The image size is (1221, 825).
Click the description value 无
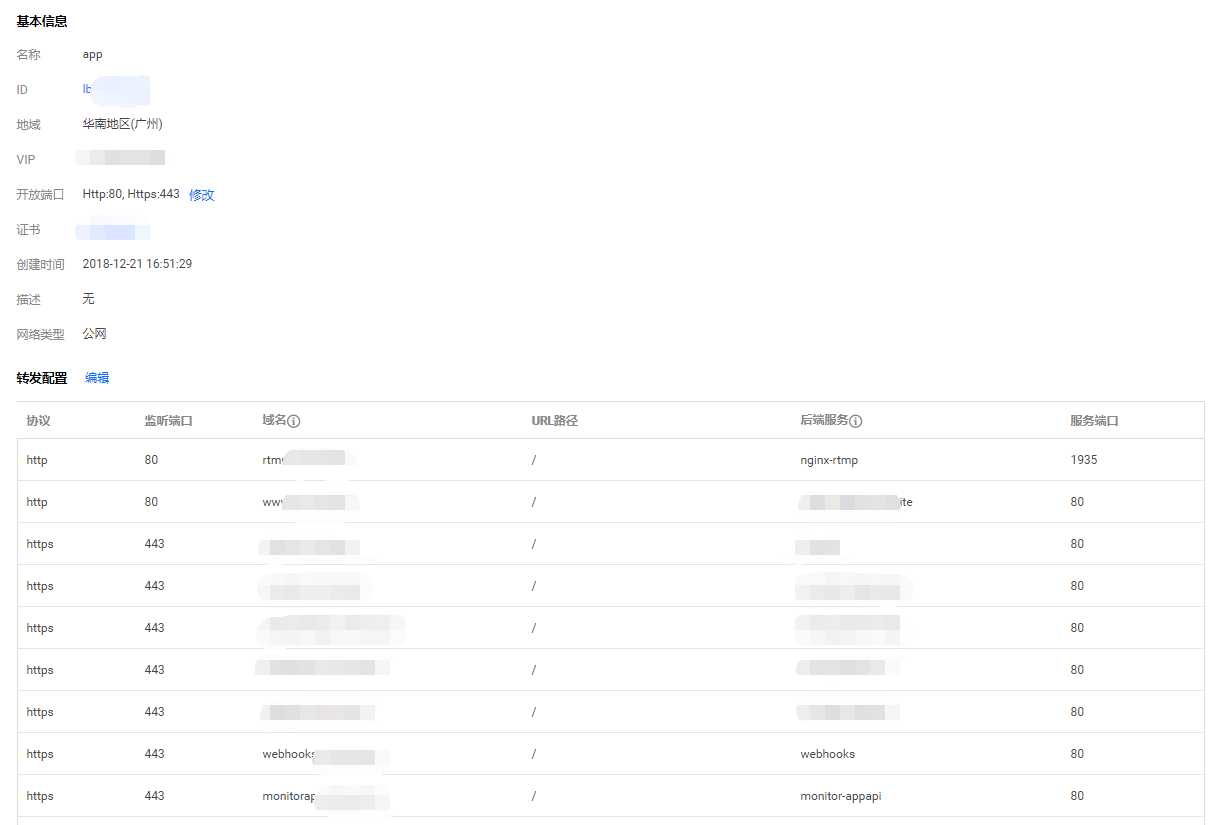coord(88,299)
